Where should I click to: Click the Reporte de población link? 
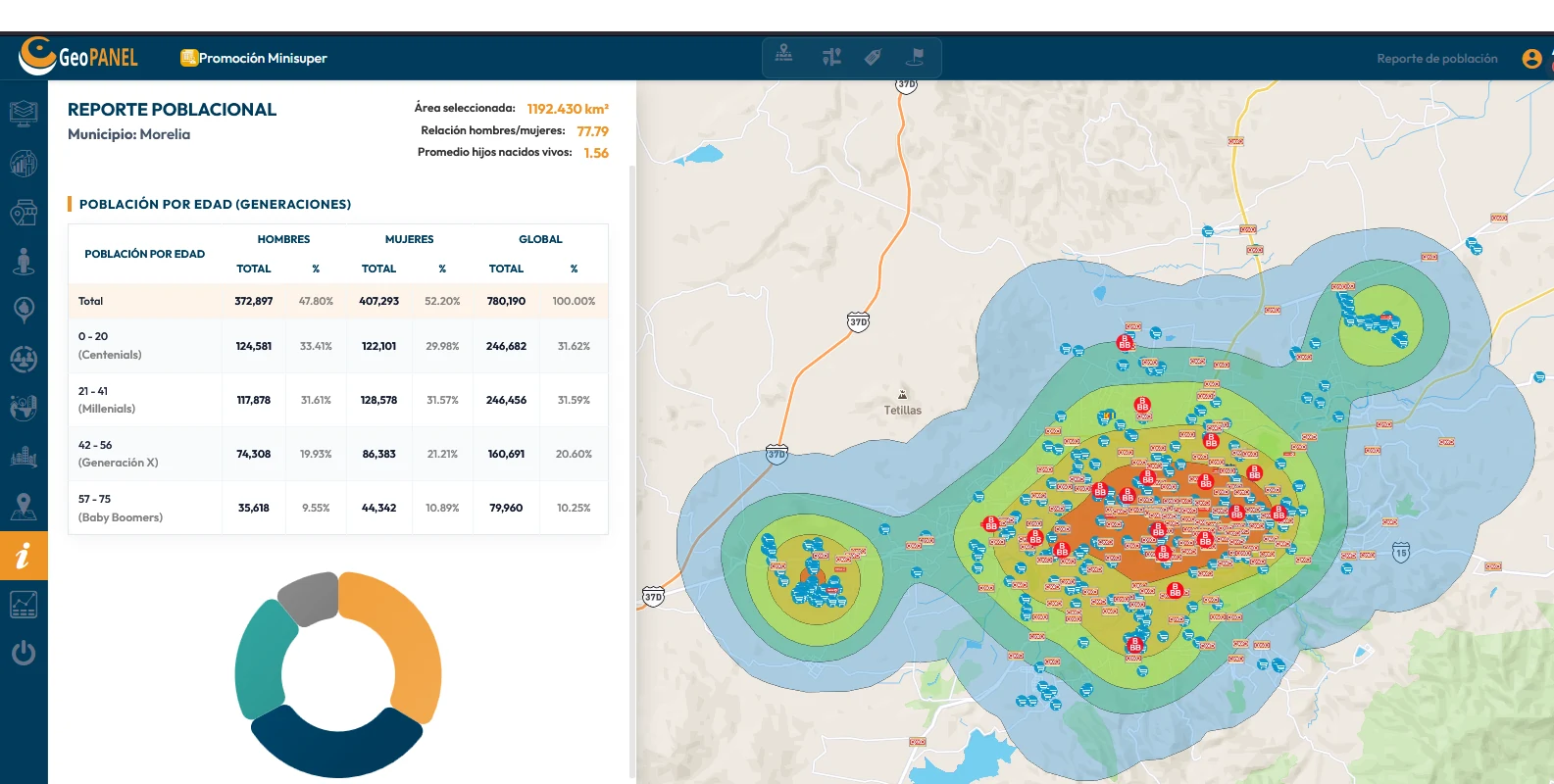point(1437,59)
